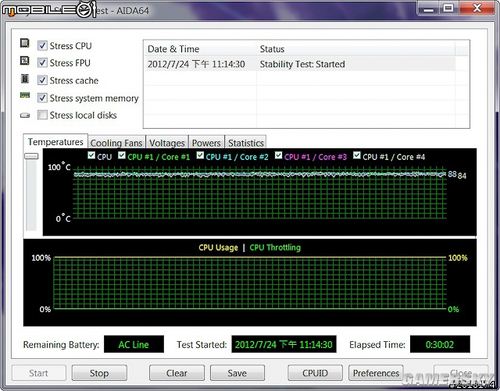Toggle the Stress cache checkbox
This screenshot has height=391, width=500.
(42, 80)
